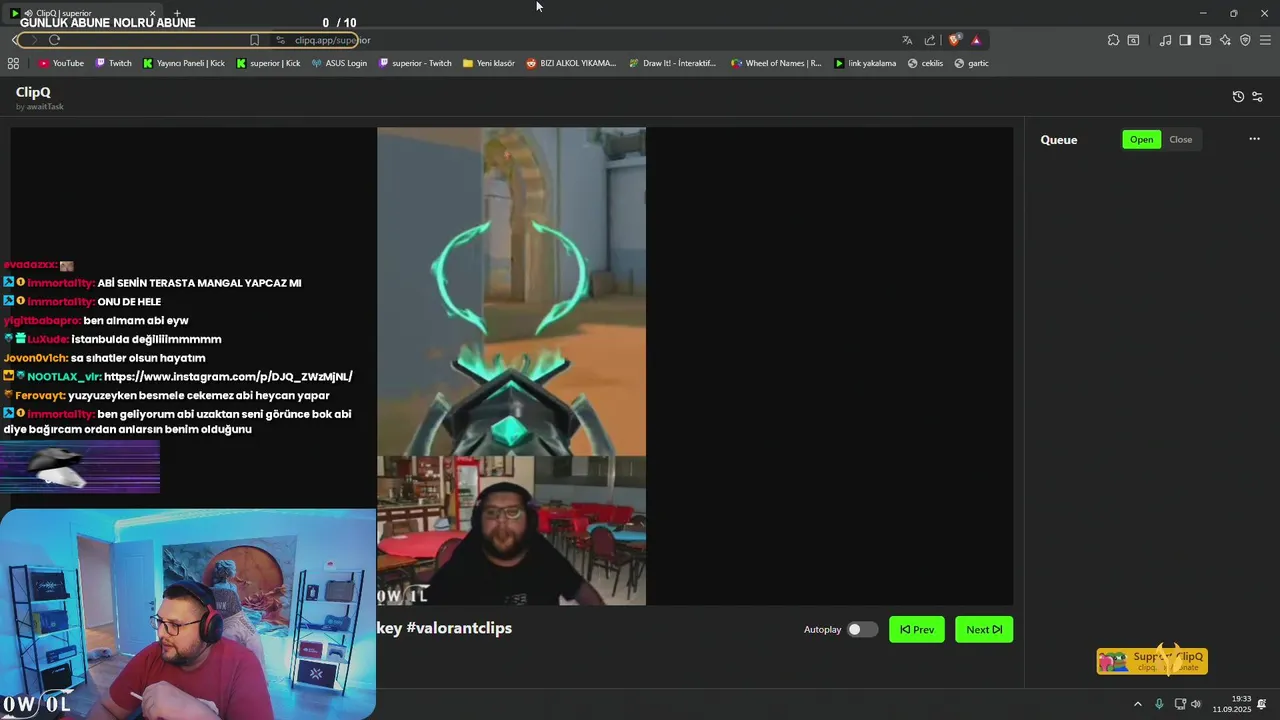The width and height of the screenshot is (1280, 720).
Task: Open the Yayıncı Paneli | Kick bookmark
Action: [183, 63]
